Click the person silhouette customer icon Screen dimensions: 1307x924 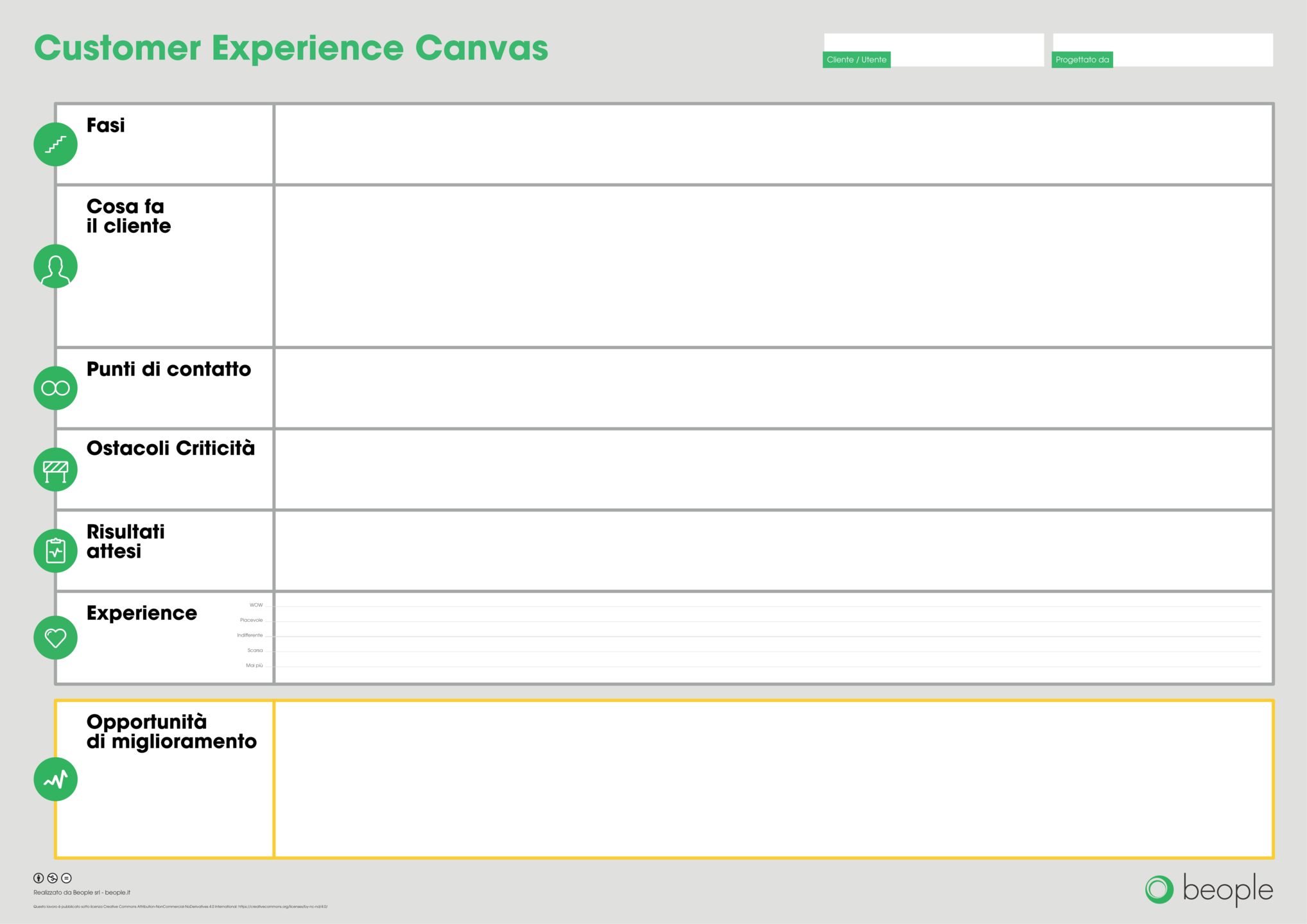pos(55,266)
